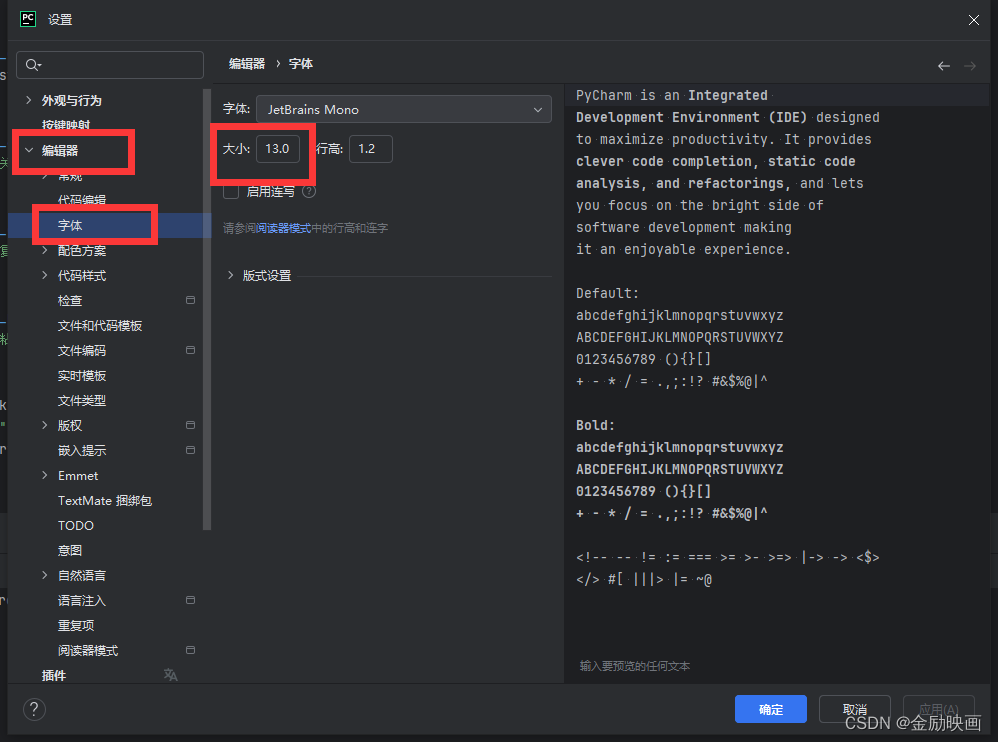The width and height of the screenshot is (998, 742).
Task: Click the 行高 line height field
Action: point(370,149)
